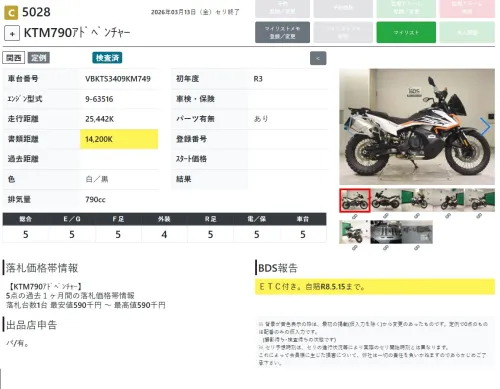Image resolution: width=500 pixels, height=389 pixels.
Task: Click the マイリスト green button
Action: point(406,32)
